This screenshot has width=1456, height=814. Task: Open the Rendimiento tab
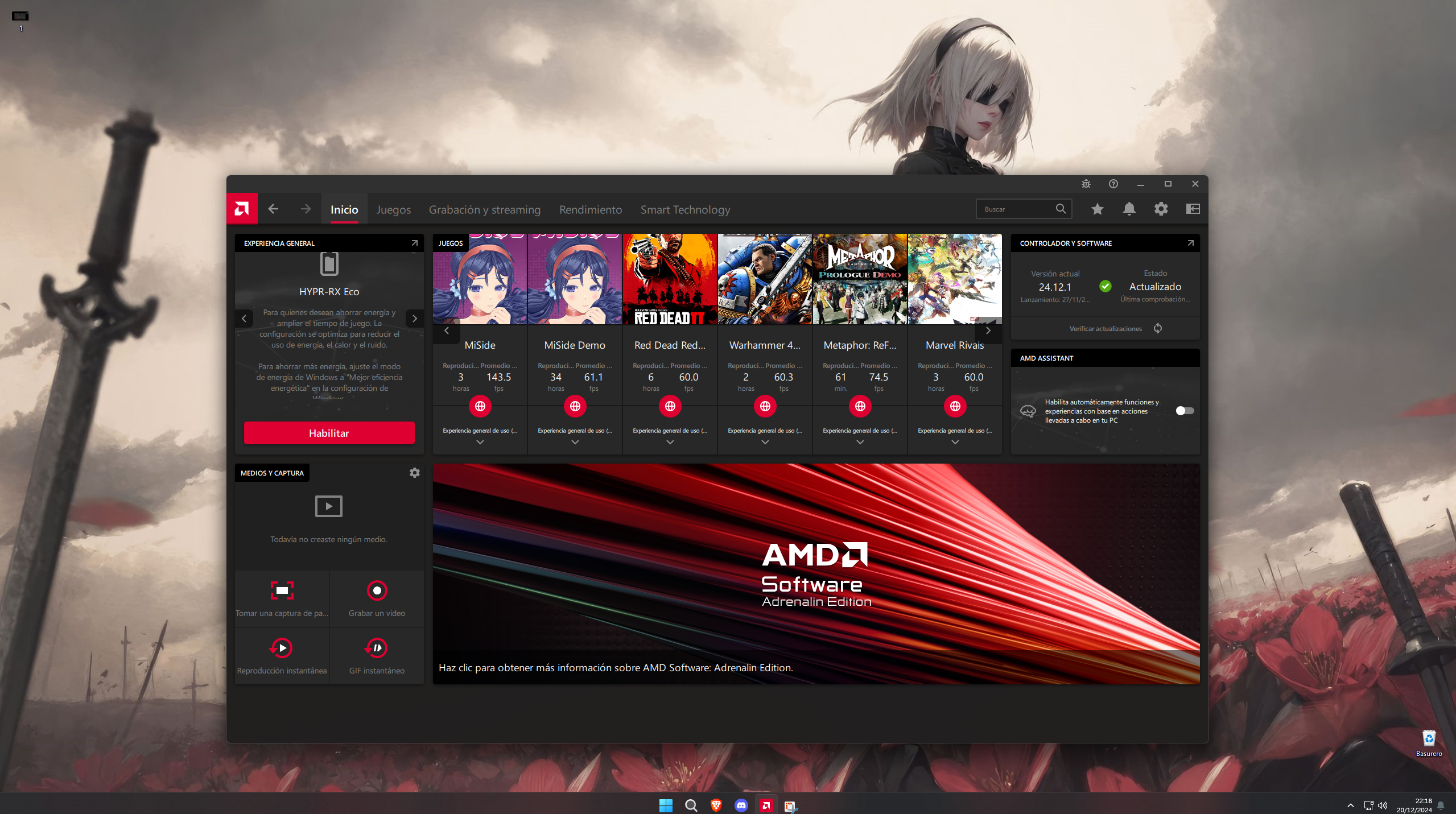click(591, 209)
